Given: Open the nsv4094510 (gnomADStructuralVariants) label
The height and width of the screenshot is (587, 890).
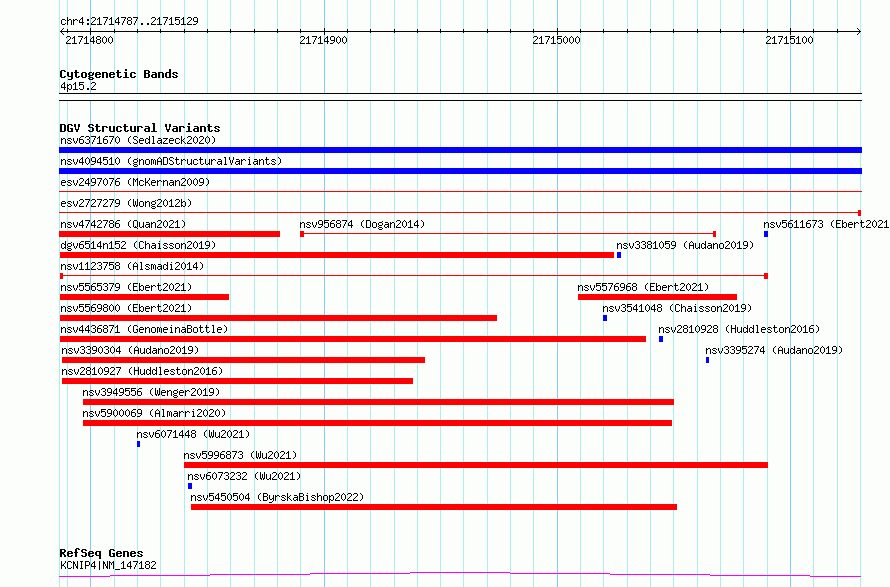Looking at the screenshot, I should point(171,161).
